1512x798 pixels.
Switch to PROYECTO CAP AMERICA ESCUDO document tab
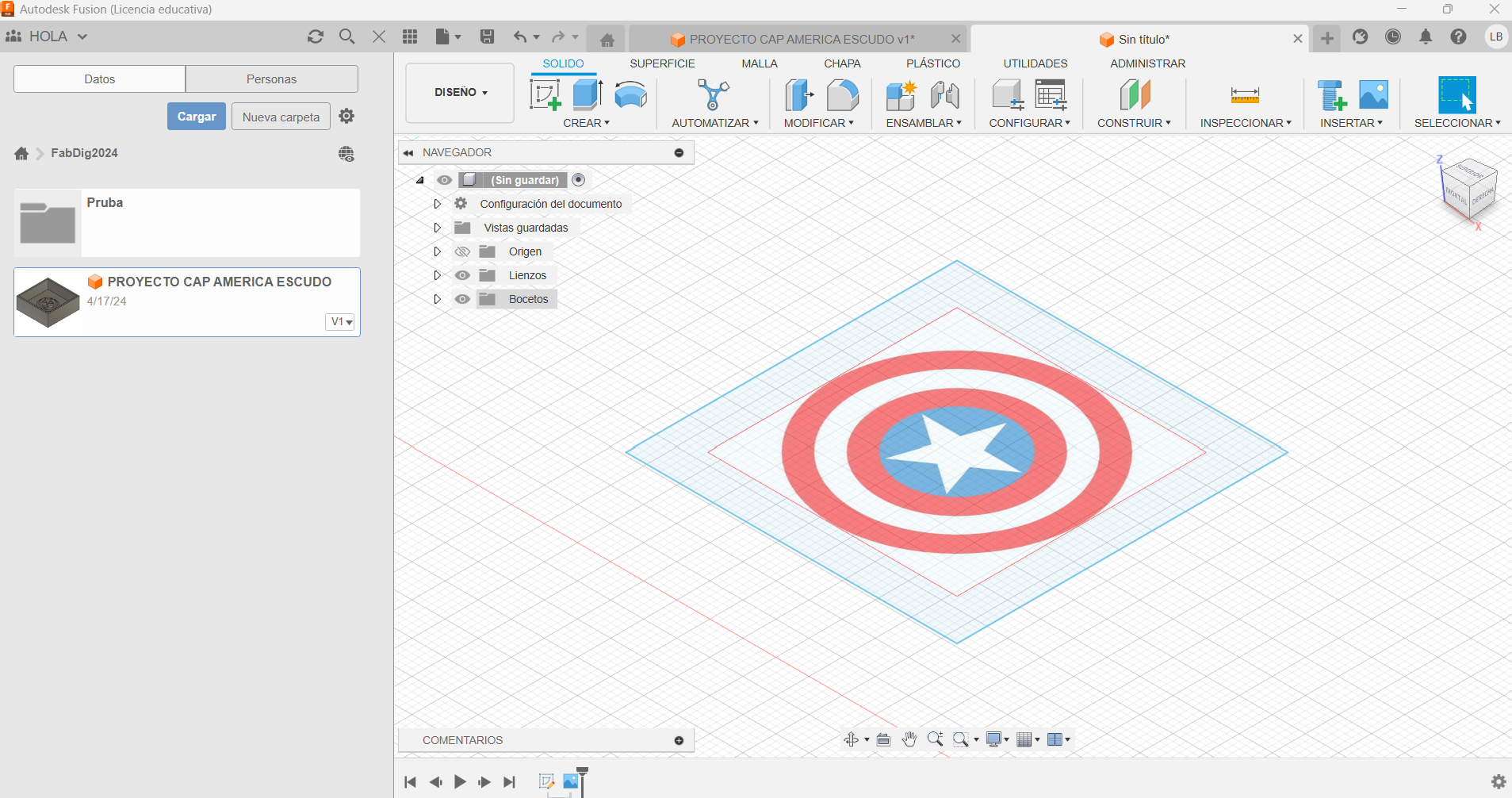point(798,39)
